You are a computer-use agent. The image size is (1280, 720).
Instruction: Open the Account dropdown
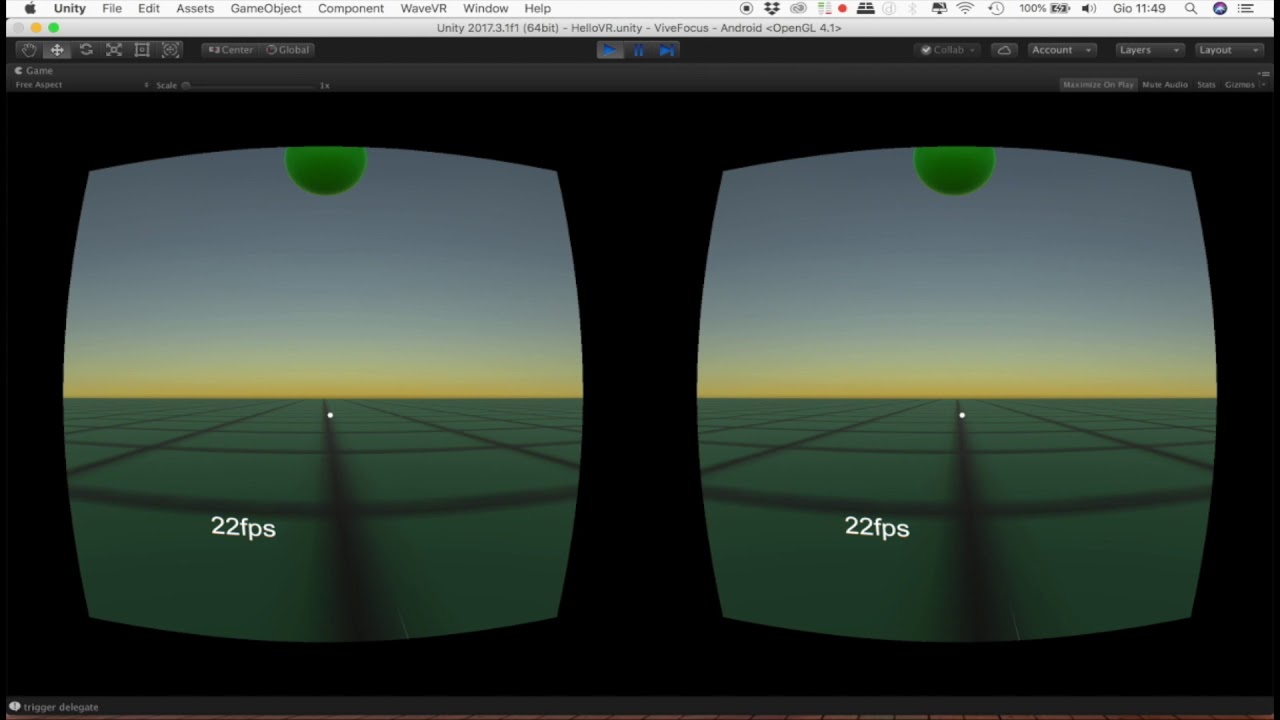tap(1062, 50)
